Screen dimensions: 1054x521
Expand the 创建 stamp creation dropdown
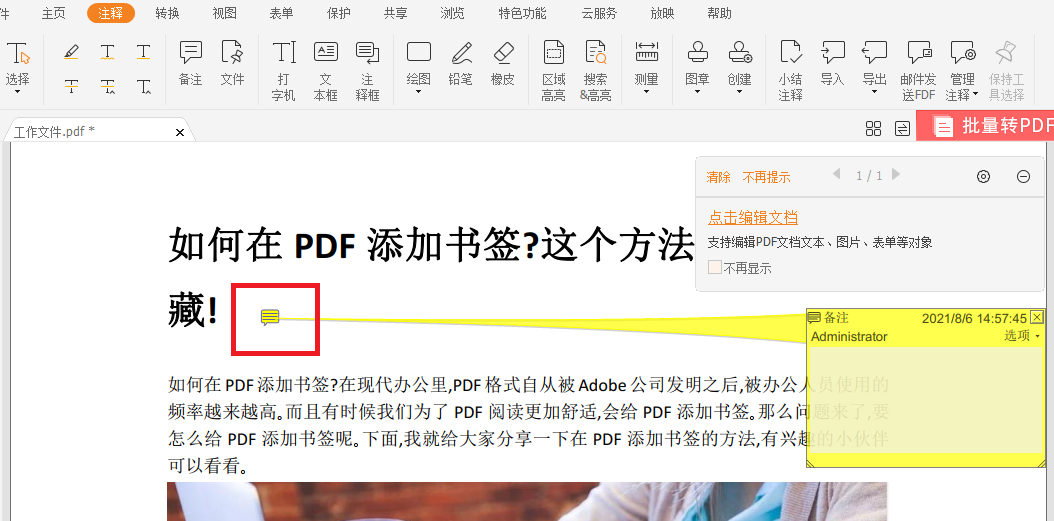pyautogui.click(x=739, y=91)
